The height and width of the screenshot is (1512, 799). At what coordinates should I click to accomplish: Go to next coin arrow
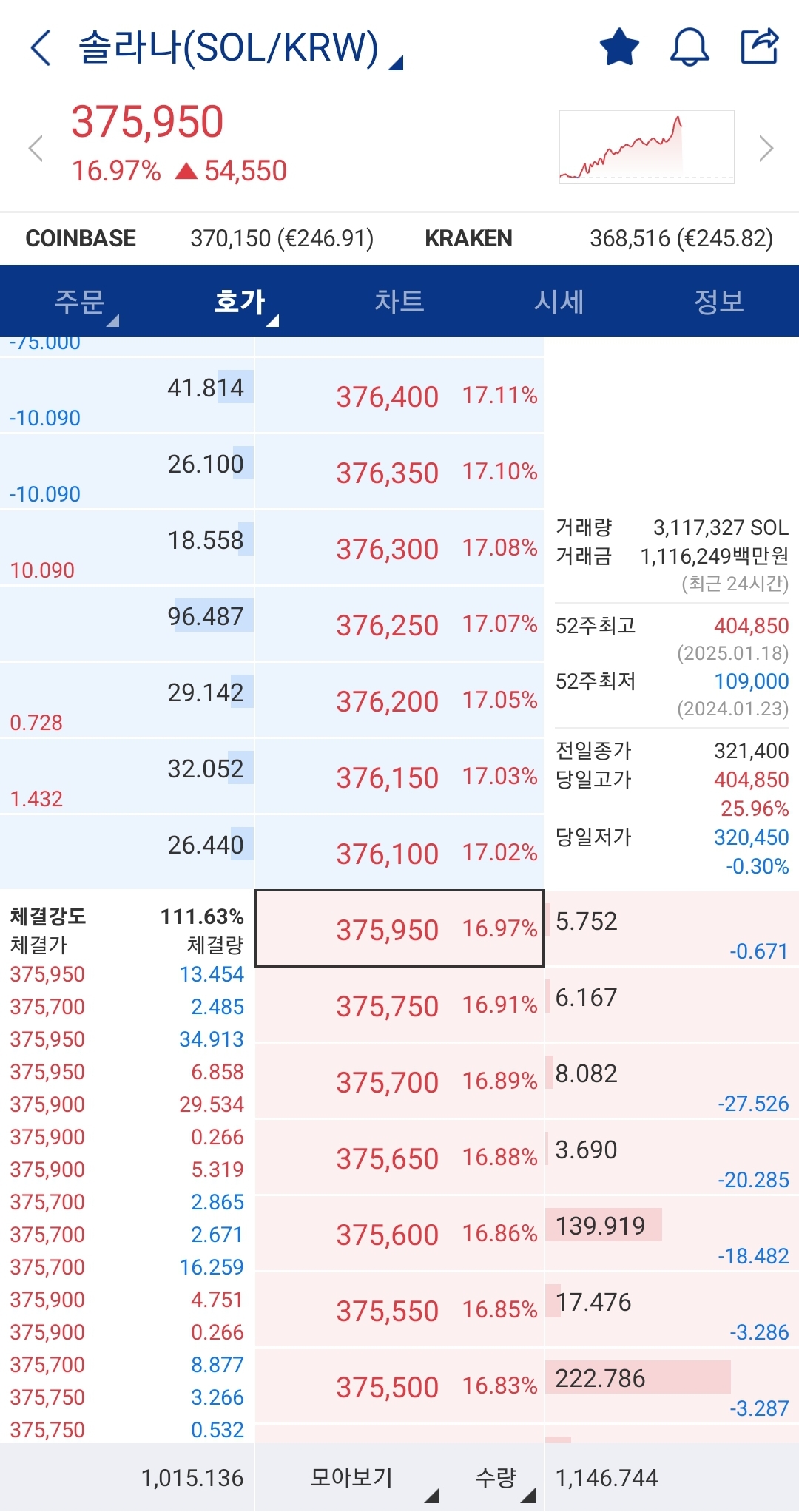pos(766,148)
